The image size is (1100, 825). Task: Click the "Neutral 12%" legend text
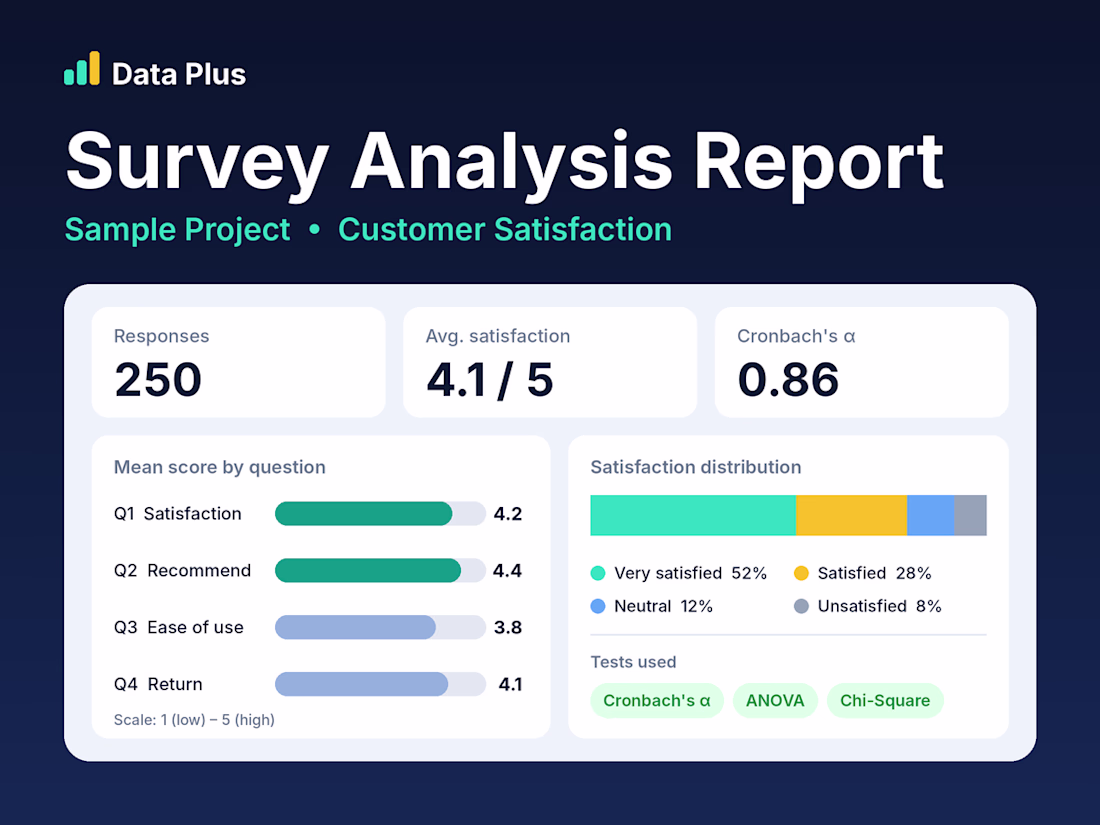coord(664,606)
